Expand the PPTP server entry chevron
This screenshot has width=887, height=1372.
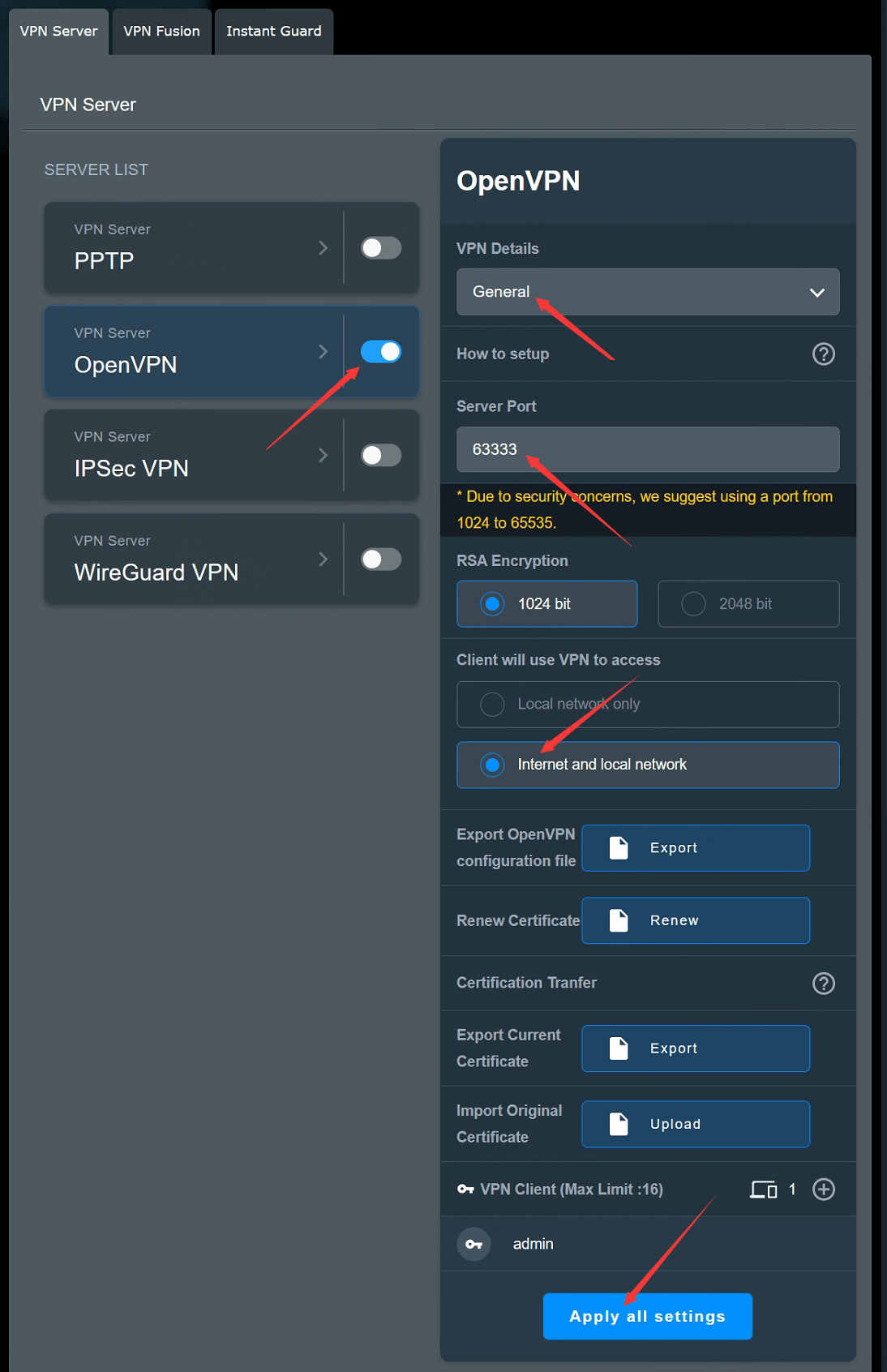pos(323,248)
